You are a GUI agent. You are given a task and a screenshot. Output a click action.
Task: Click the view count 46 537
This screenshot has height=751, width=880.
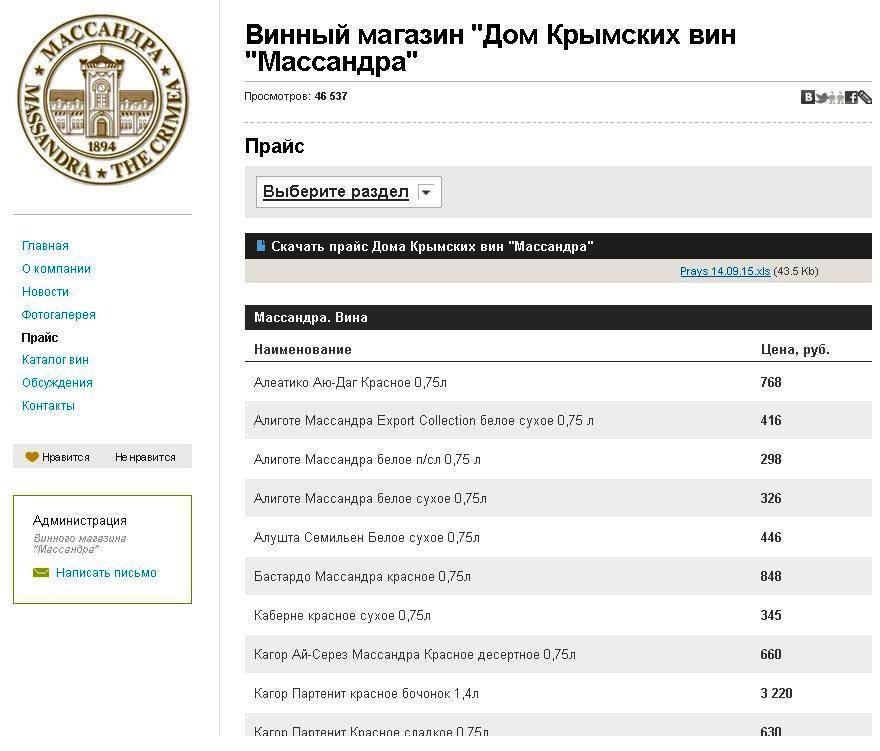[x=331, y=97]
